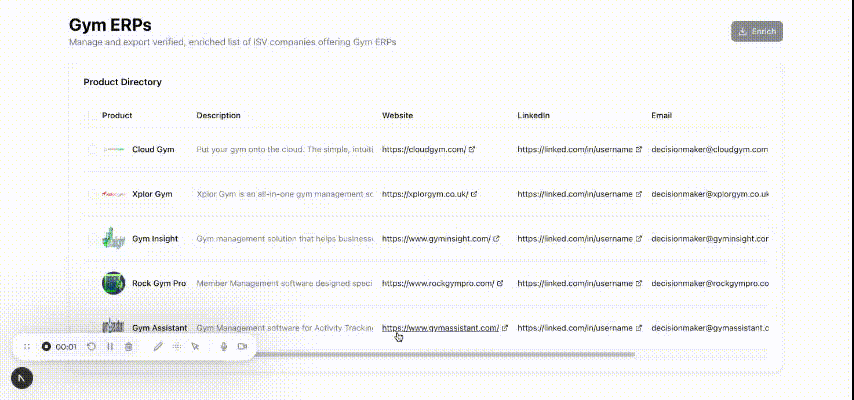Click the LinkedIn column header

[x=533, y=116]
